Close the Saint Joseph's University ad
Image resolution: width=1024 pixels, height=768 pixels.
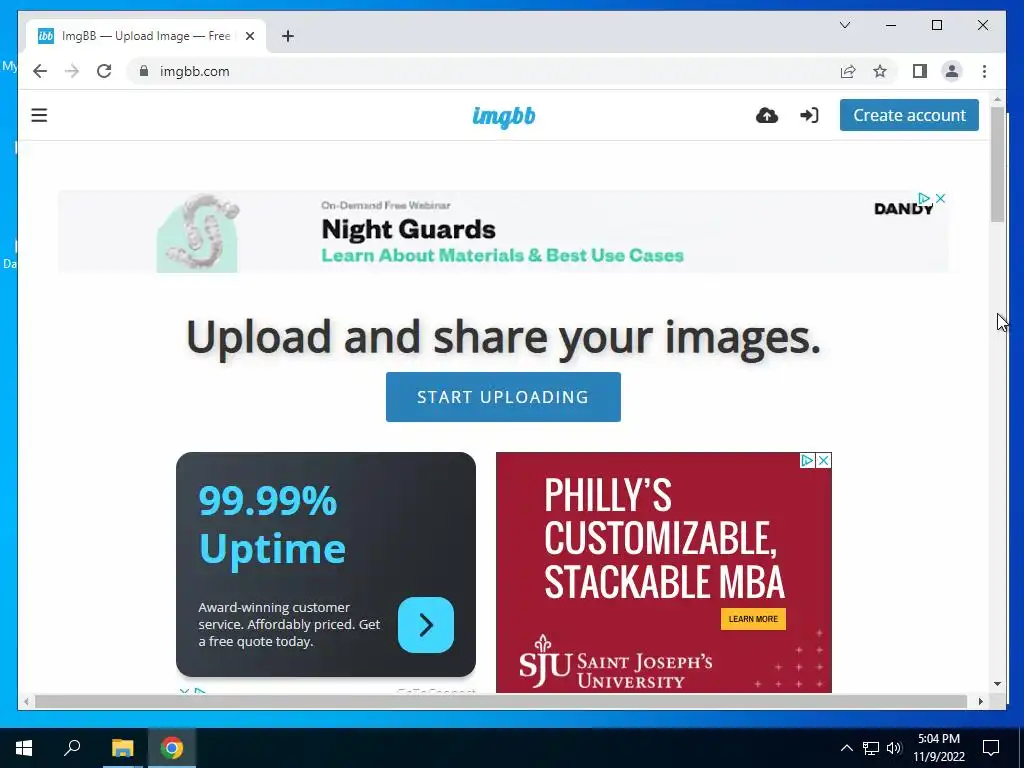coord(824,460)
